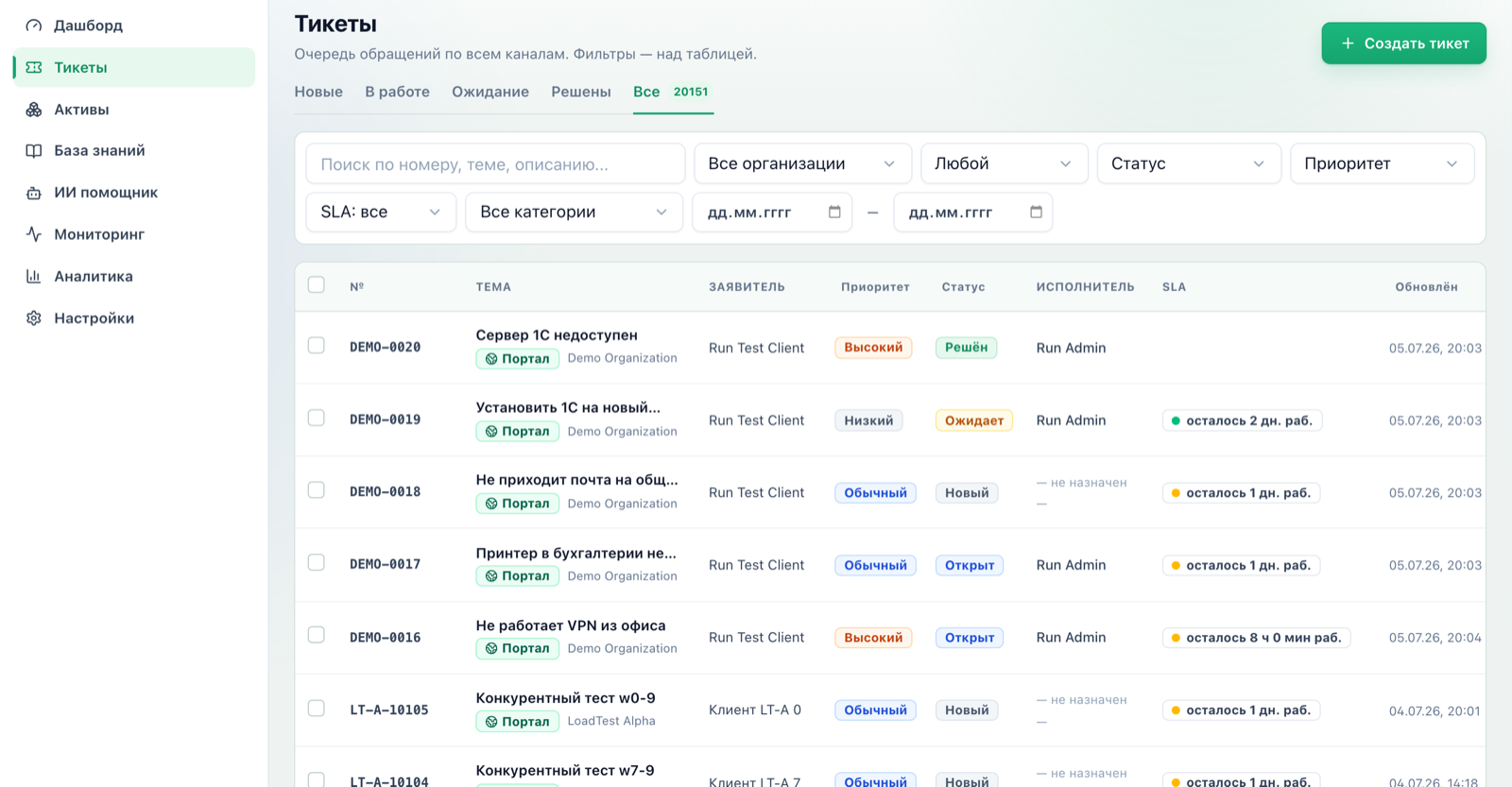Image resolution: width=1512 pixels, height=787 pixels.
Task: Click Портал globe icon in LT-A-10105 row
Action: point(491,722)
